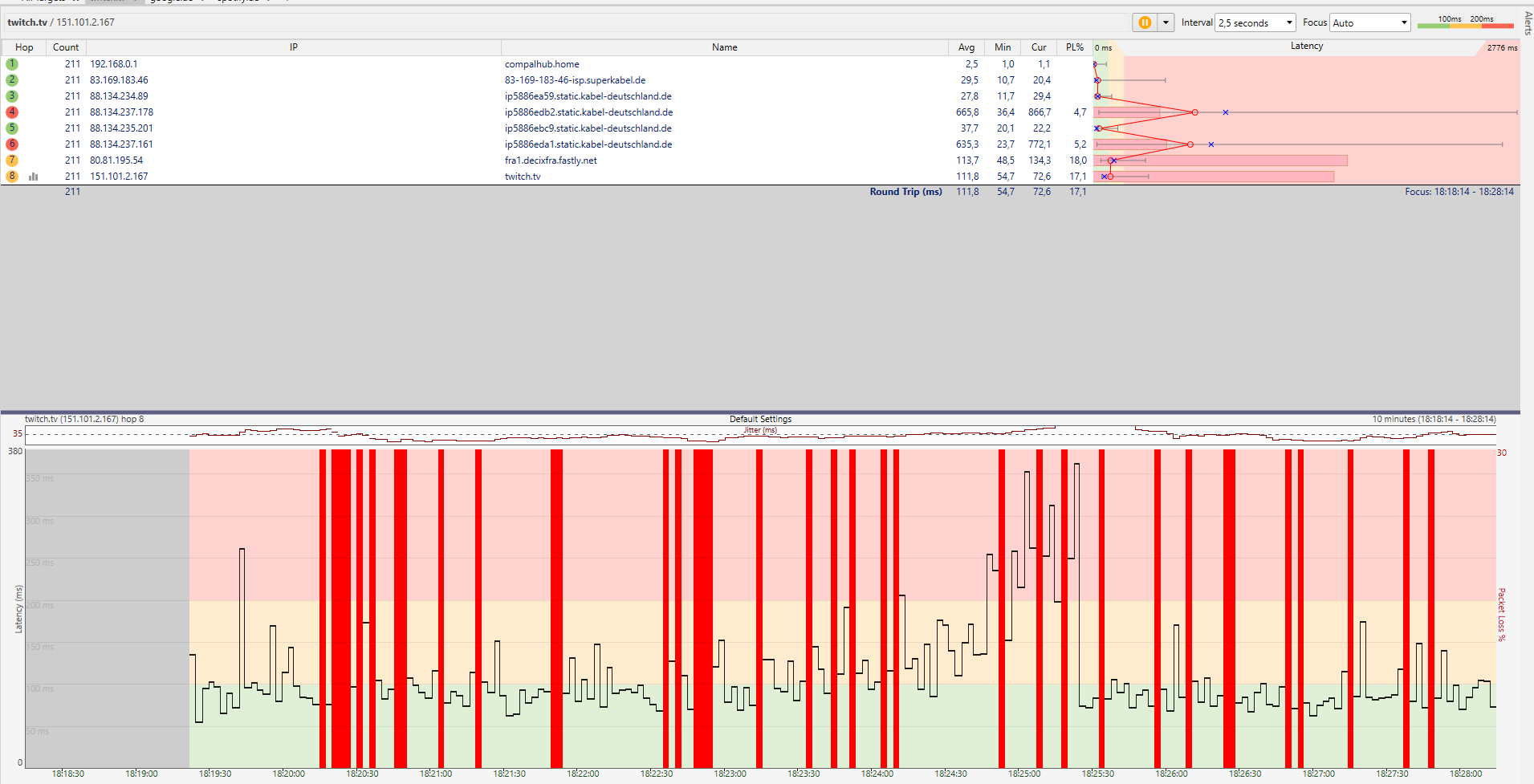Click the 18:21:00 timeline axis marker

click(x=436, y=774)
